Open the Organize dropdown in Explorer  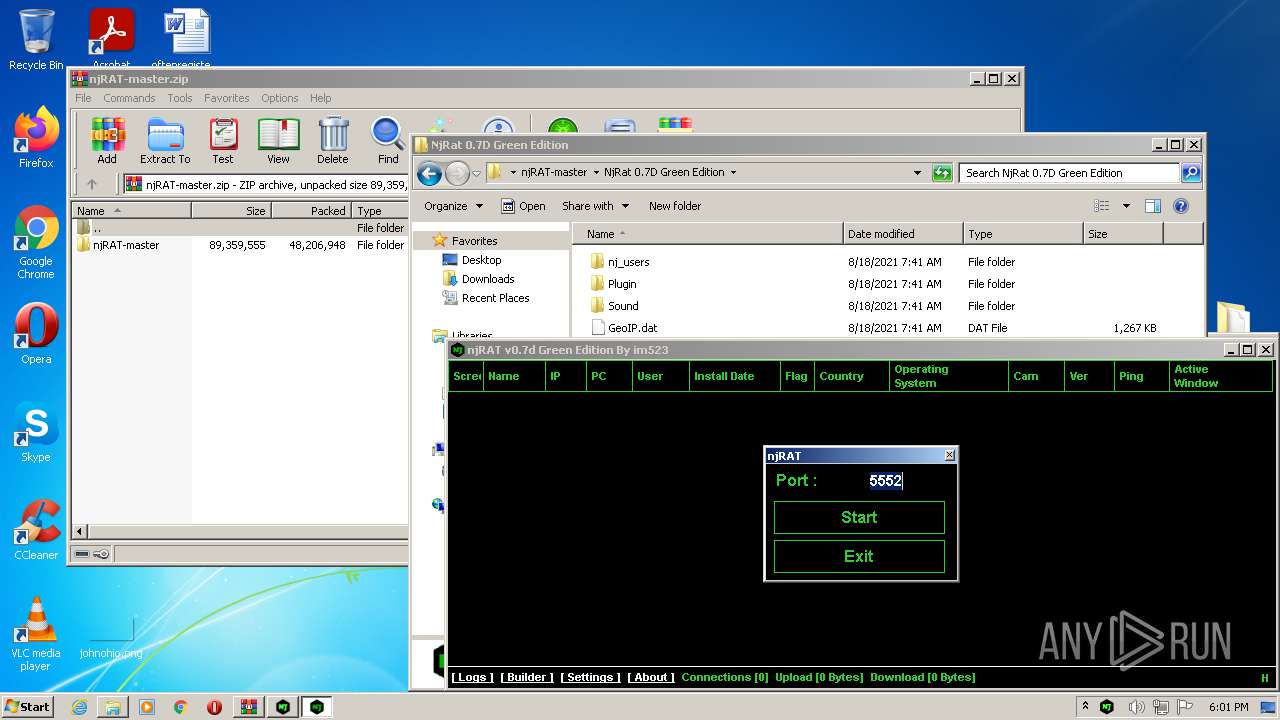point(453,206)
